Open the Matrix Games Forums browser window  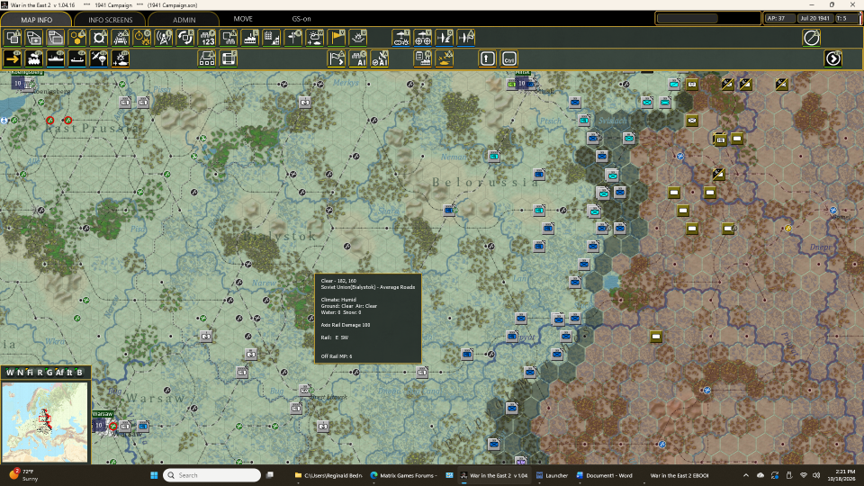click(404, 475)
